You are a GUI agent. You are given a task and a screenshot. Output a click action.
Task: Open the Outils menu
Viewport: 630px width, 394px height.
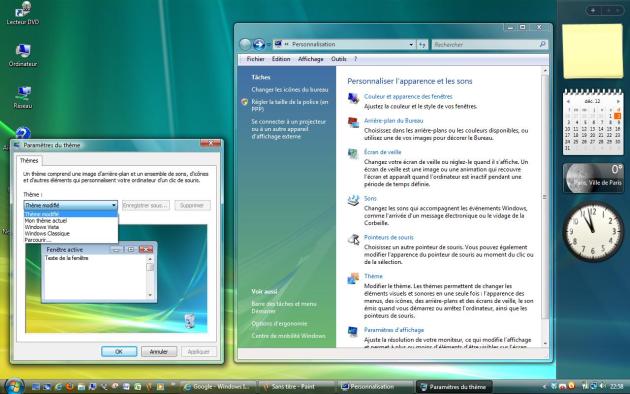point(339,59)
